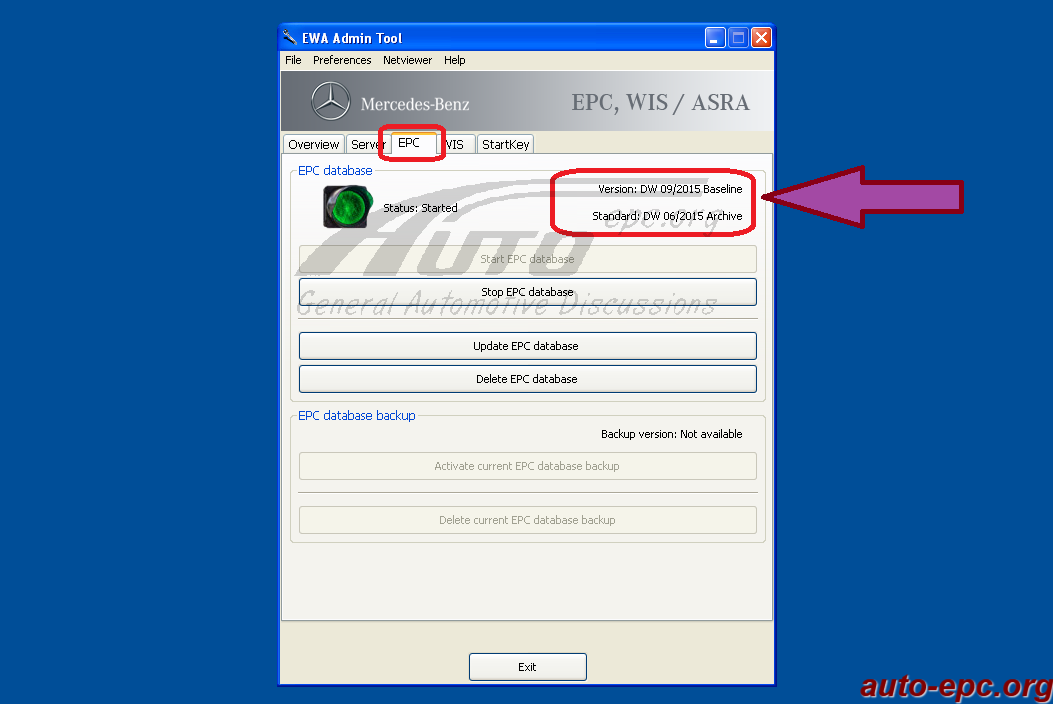The width and height of the screenshot is (1053, 704).
Task: Click the Mercedes-Benz wordmark text
Action: click(x=415, y=104)
